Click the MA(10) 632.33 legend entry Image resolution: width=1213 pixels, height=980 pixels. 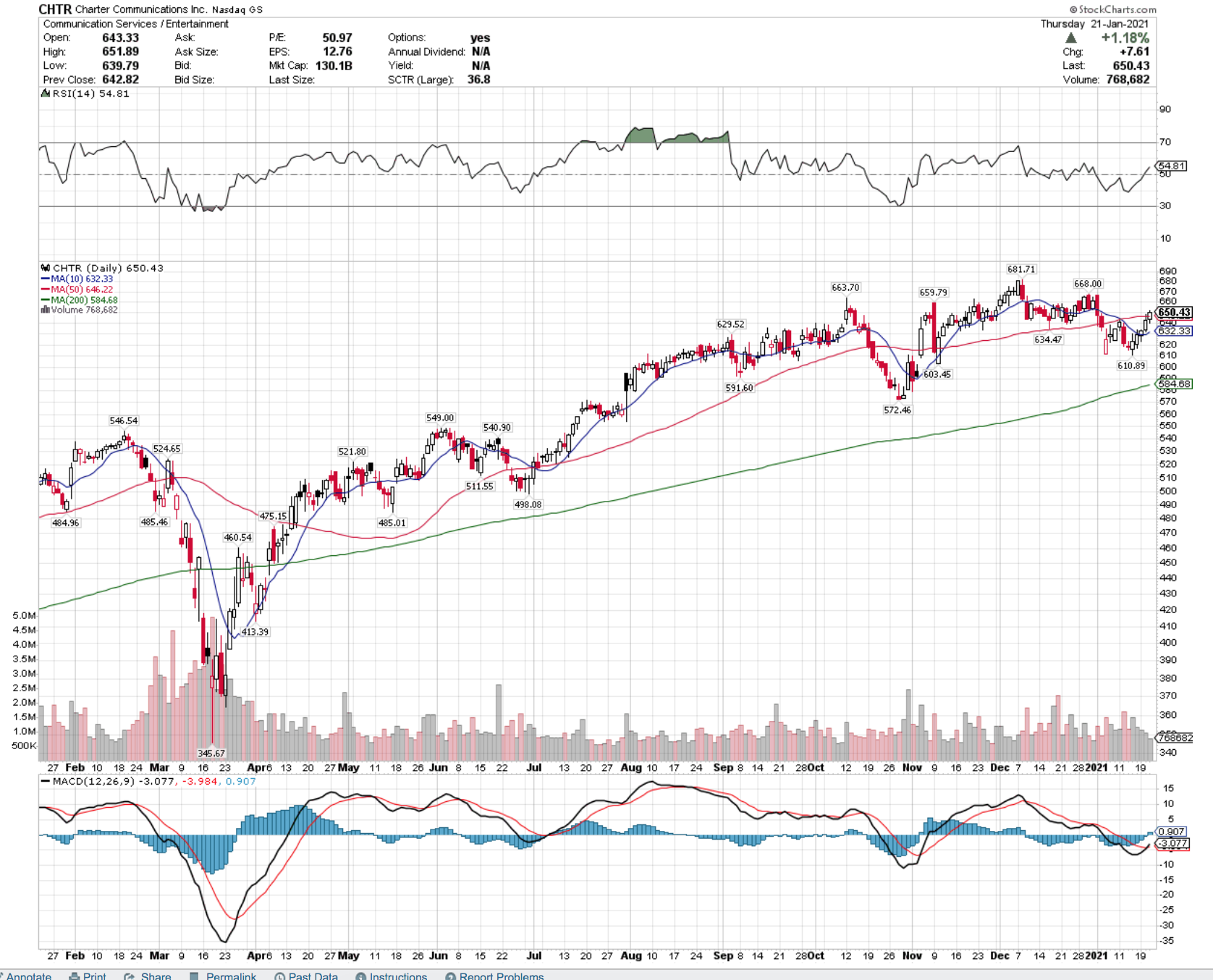point(77,279)
